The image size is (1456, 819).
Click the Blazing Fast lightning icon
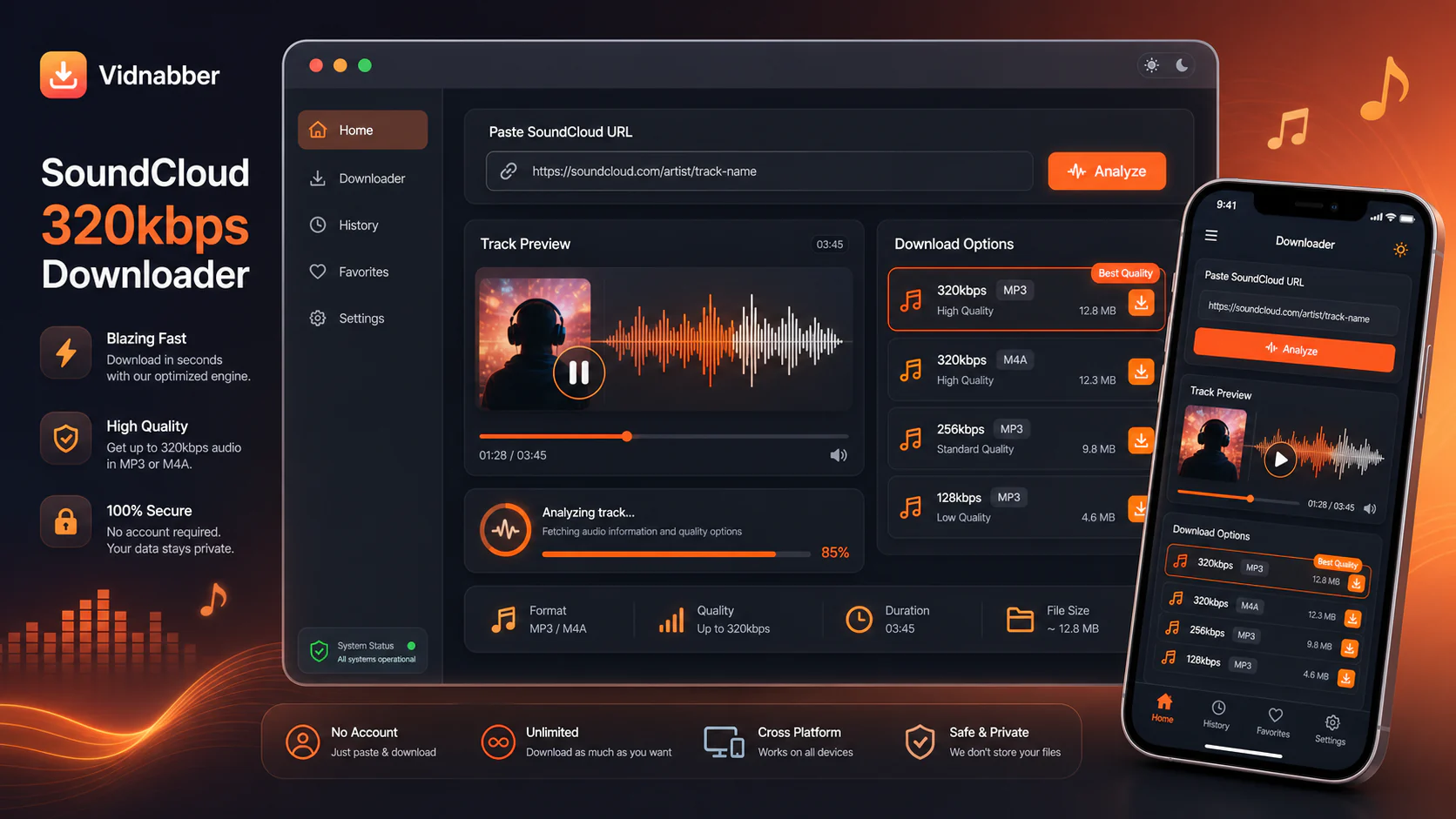pos(66,352)
